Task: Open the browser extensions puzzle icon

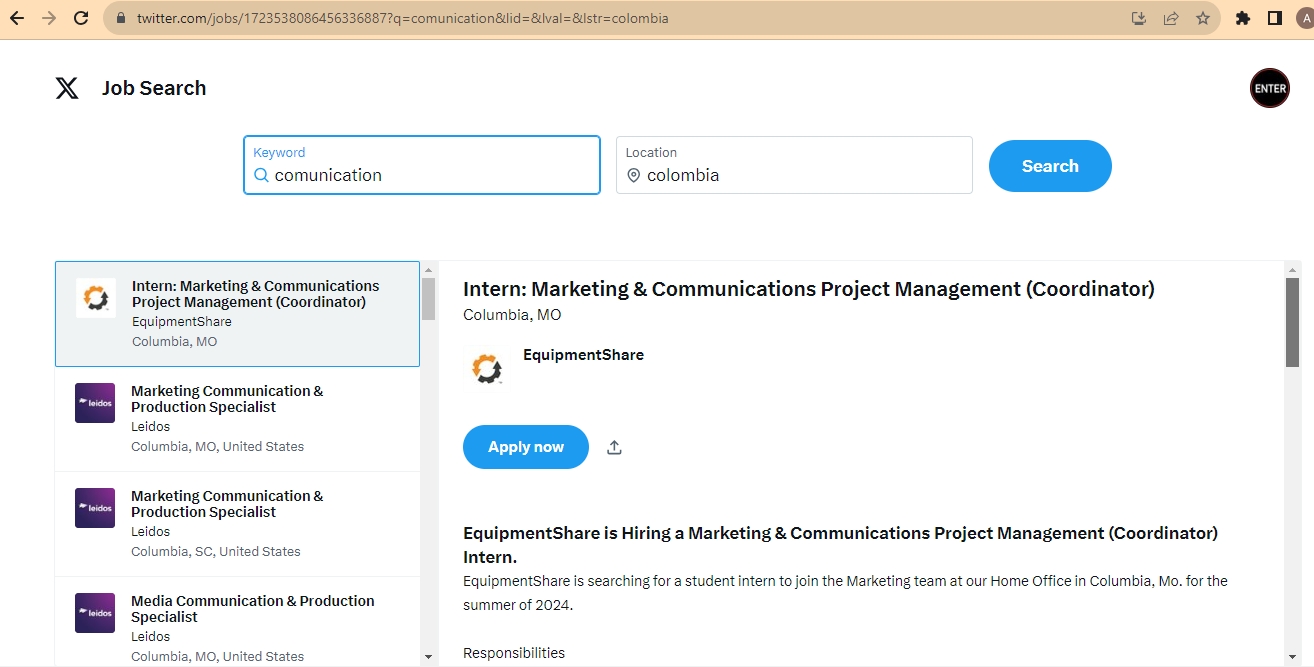Action: [x=1243, y=18]
